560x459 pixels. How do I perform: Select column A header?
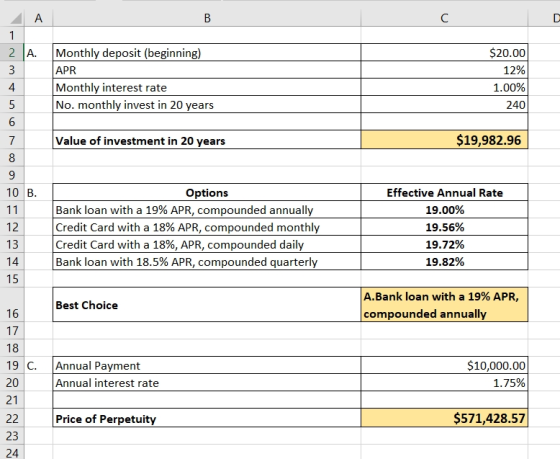pos(39,18)
